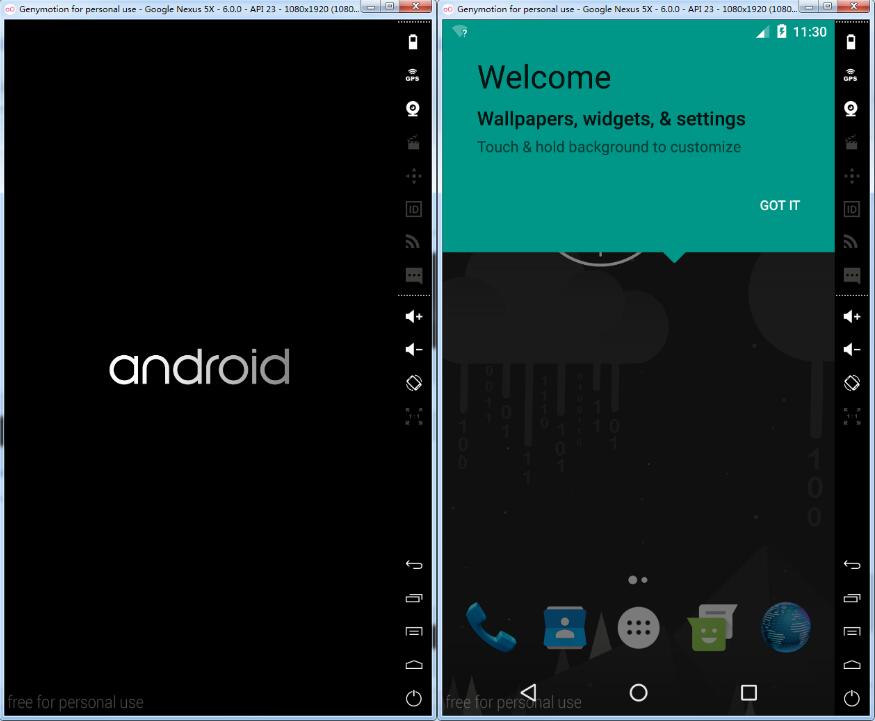The image size is (875, 721).
Task: Click the Wi-Fi status icon in the Android status bar
Action: click(x=460, y=31)
